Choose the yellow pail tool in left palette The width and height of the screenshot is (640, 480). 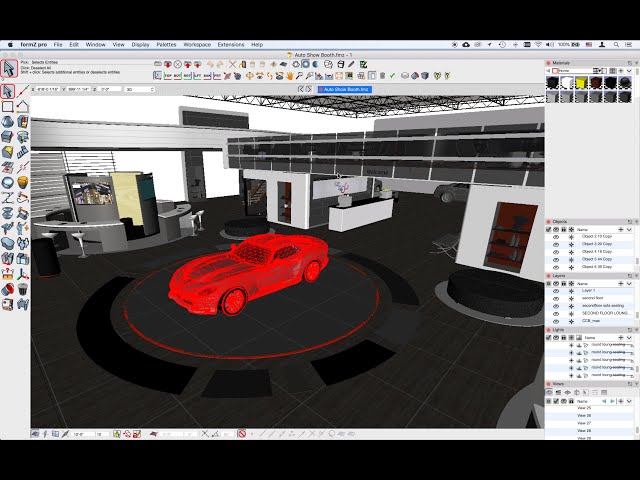click(x=23, y=182)
